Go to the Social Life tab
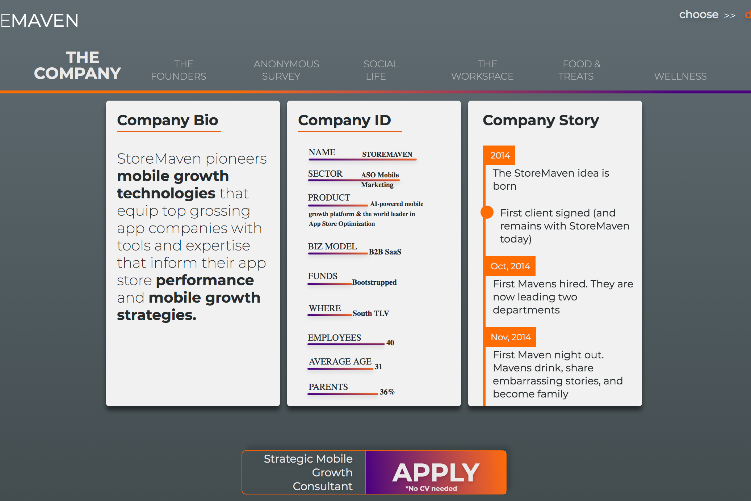Image resolution: width=751 pixels, height=501 pixels. tap(380, 70)
